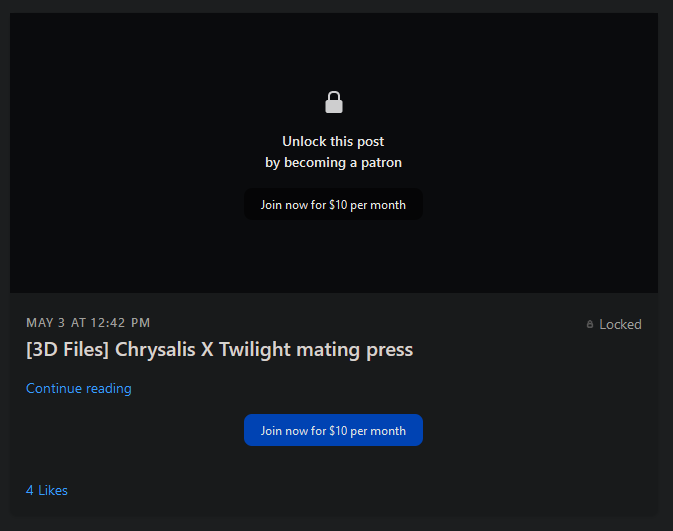The width and height of the screenshot is (673, 531).
Task: Open the "Continue reading" link
Action: [79, 388]
